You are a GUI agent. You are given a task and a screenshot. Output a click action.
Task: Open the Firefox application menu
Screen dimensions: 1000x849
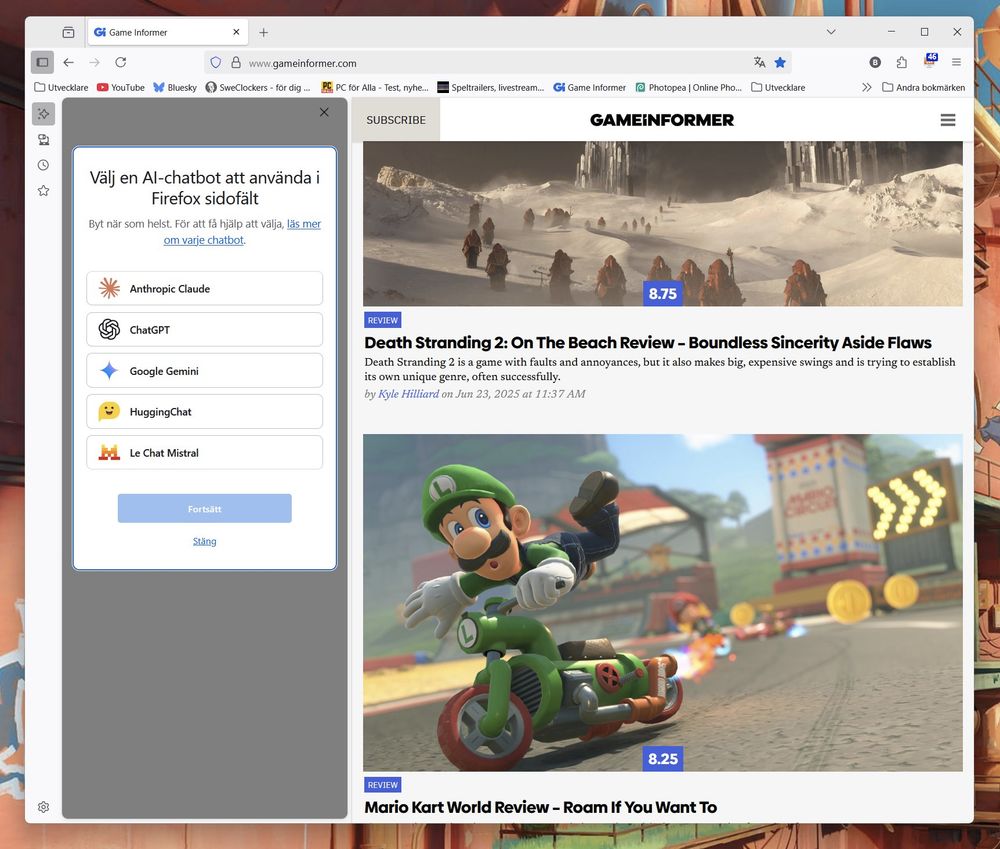(956, 63)
